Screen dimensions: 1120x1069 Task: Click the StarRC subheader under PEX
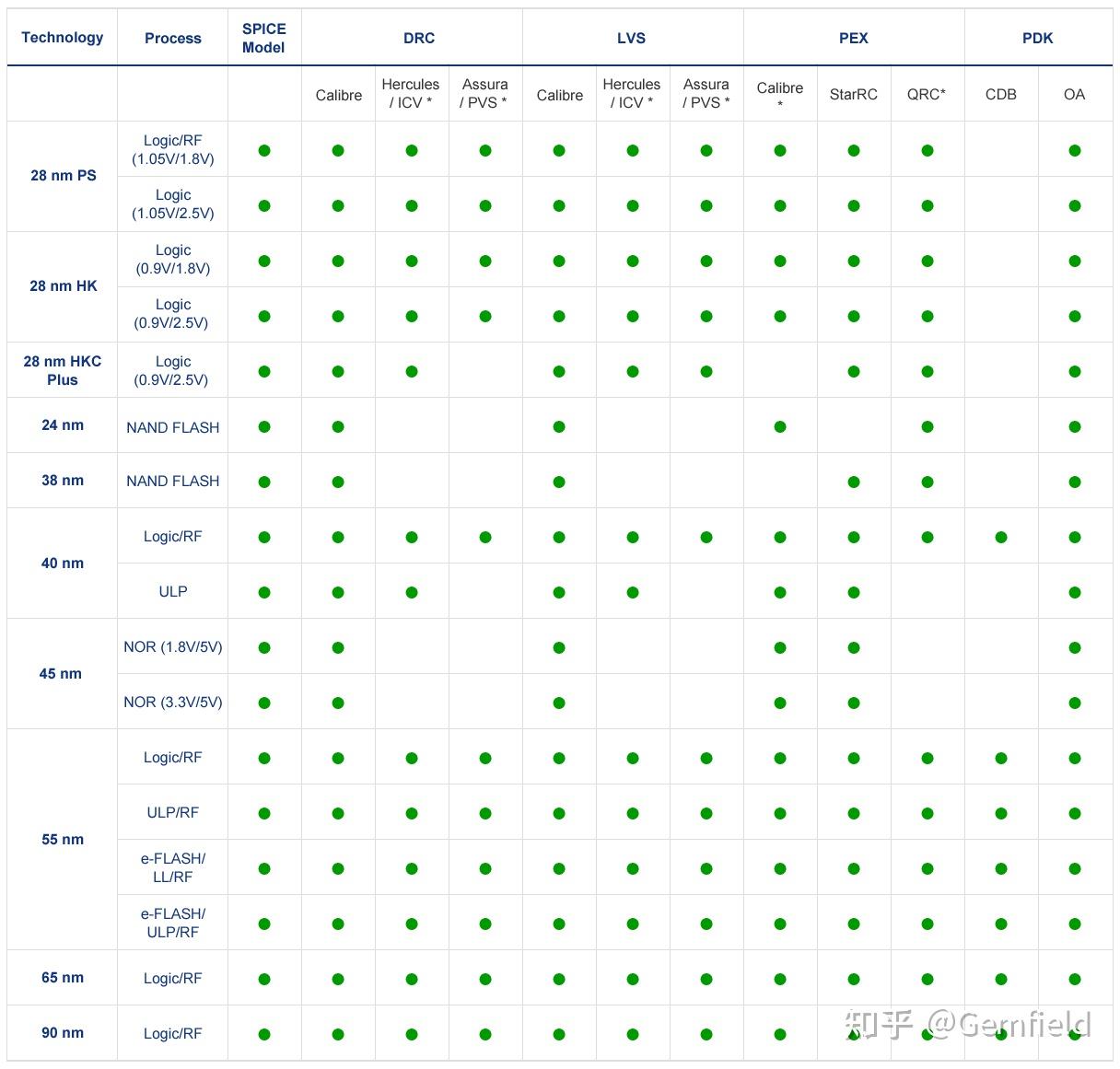coord(853,94)
